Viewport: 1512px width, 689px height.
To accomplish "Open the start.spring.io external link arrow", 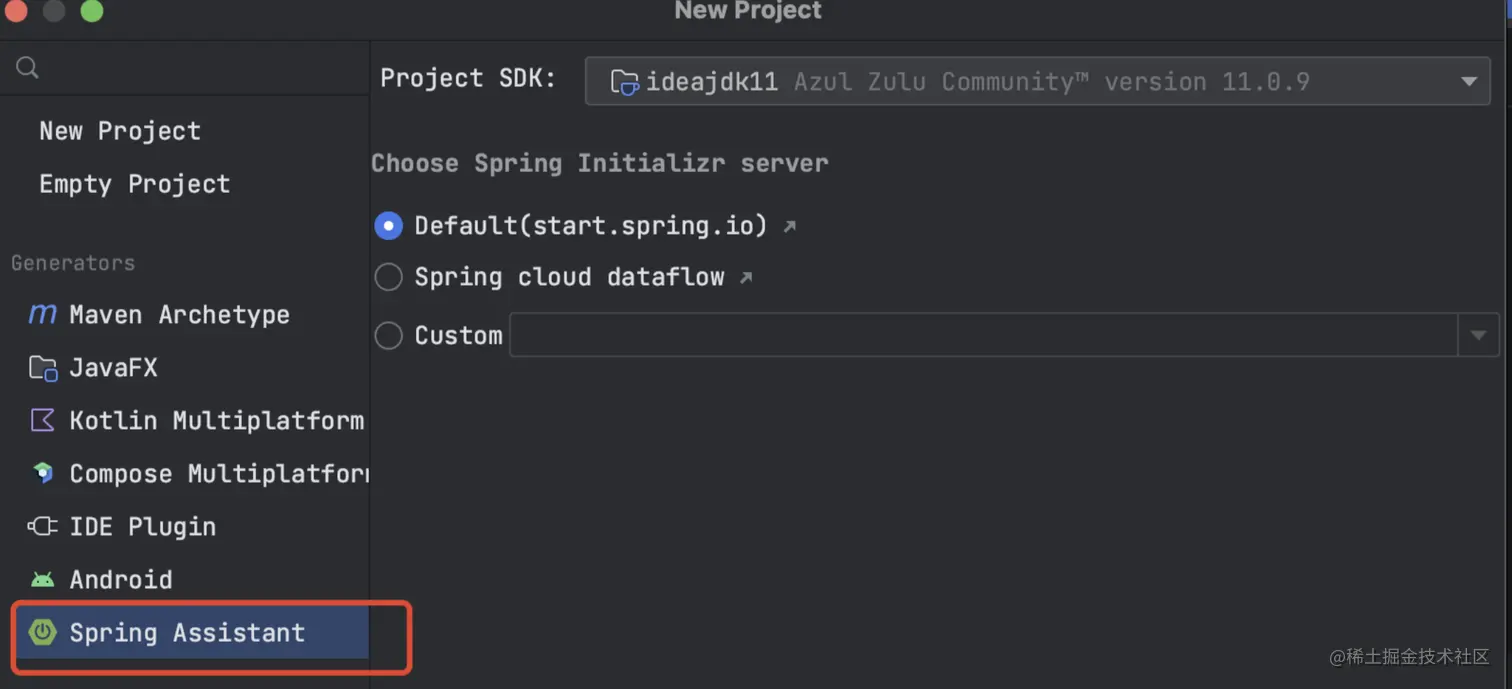I will [789, 227].
